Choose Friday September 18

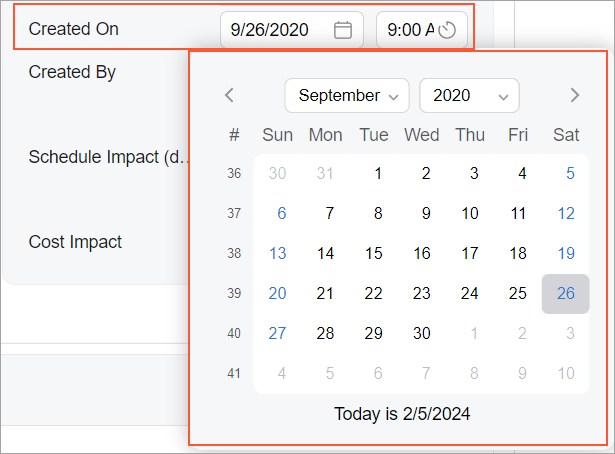(518, 253)
